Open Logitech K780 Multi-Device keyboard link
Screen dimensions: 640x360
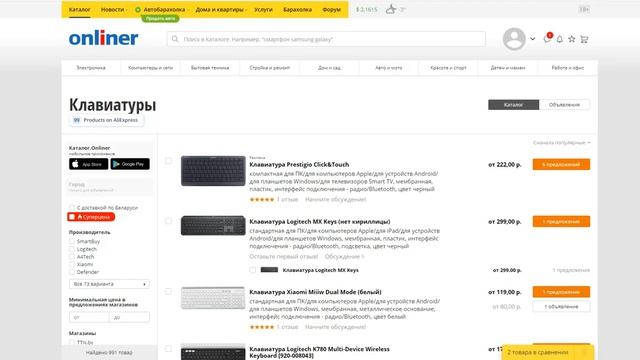click(x=319, y=352)
